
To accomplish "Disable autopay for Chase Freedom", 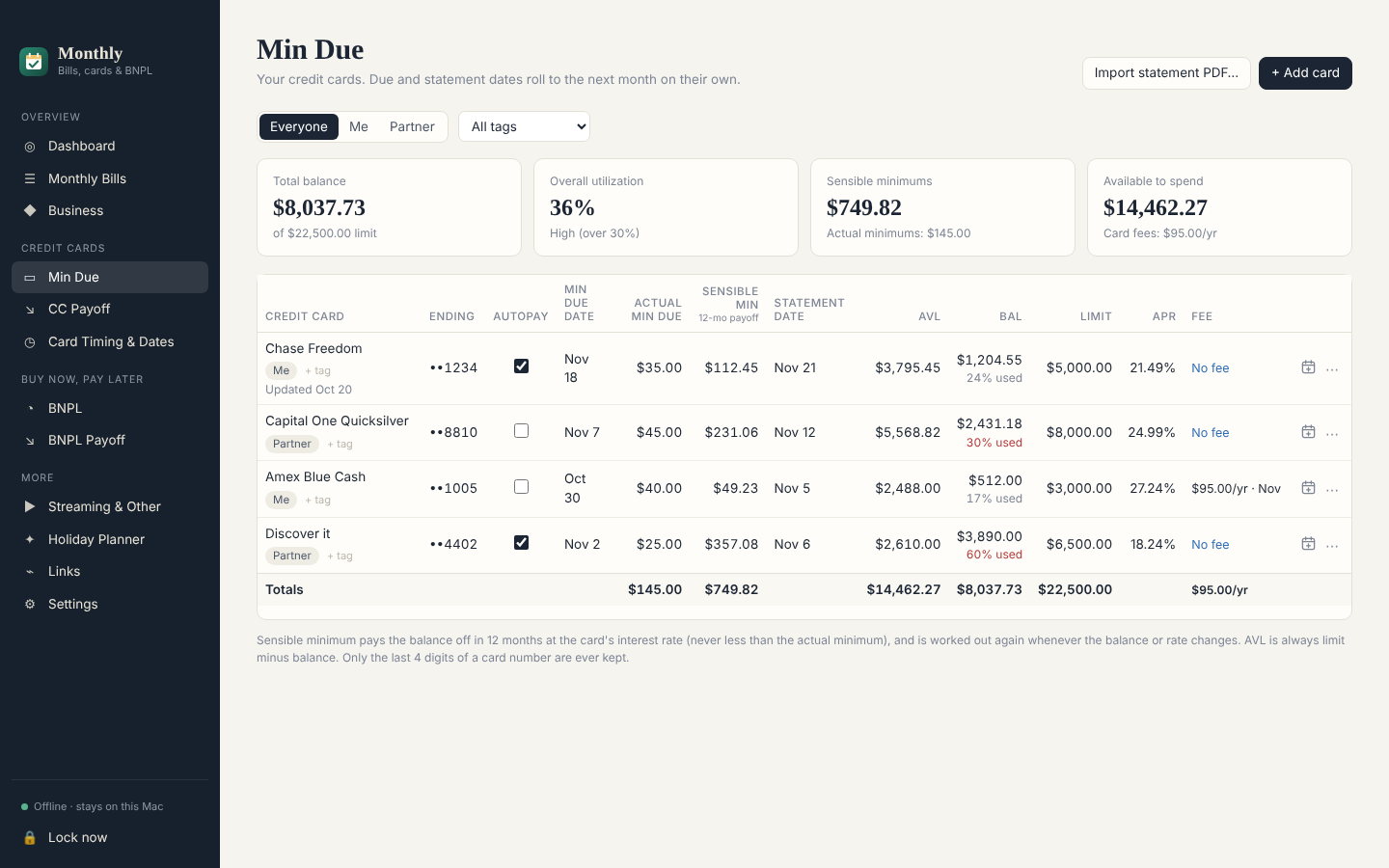I will (521, 366).
